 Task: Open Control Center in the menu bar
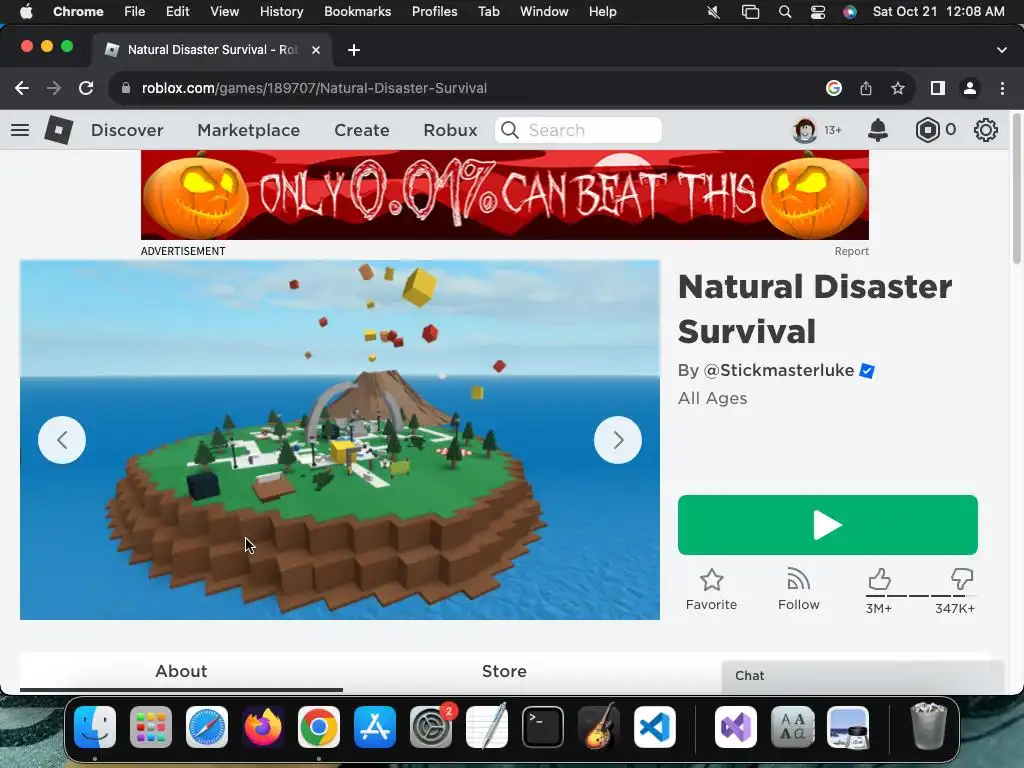pos(818,12)
